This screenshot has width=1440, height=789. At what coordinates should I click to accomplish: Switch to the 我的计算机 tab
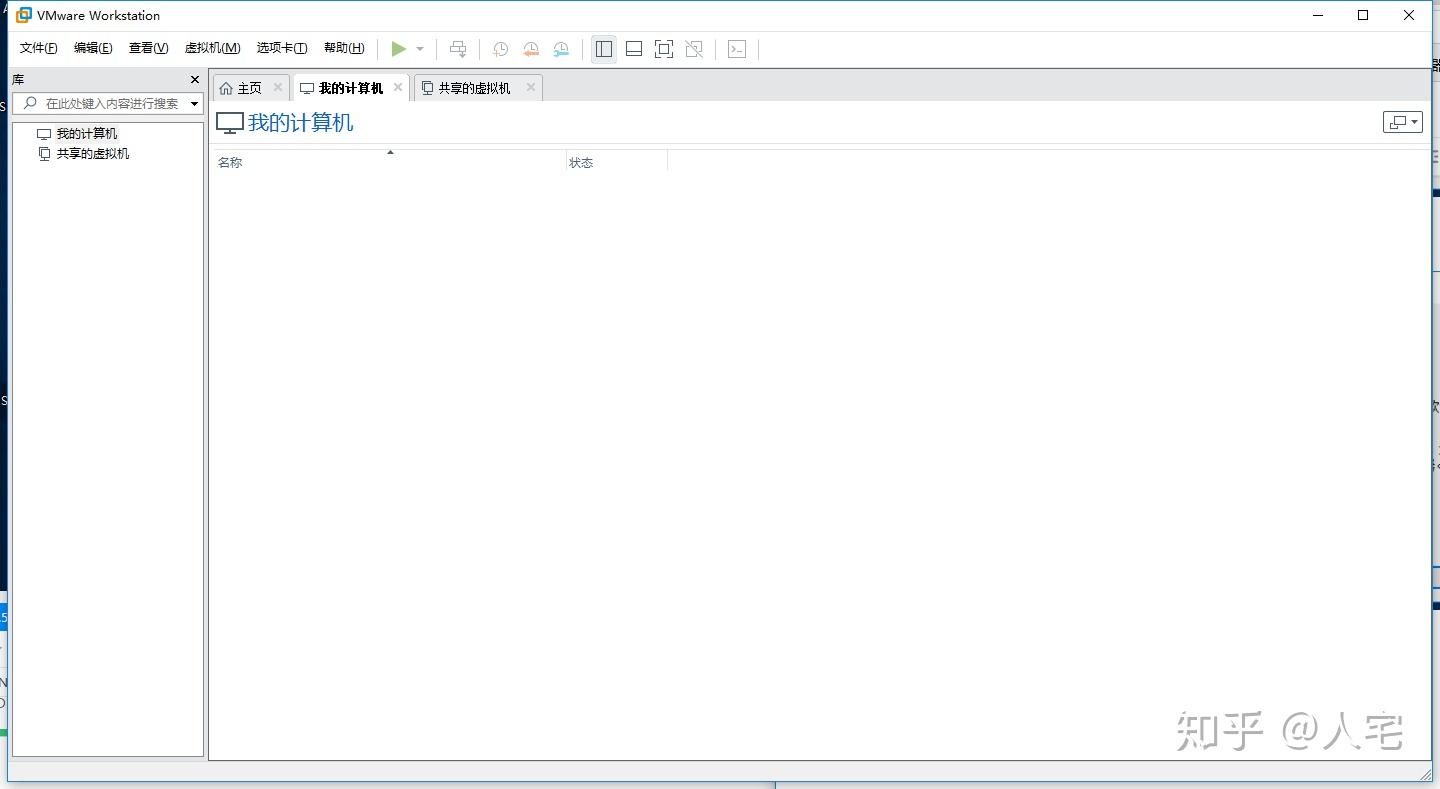tap(351, 88)
